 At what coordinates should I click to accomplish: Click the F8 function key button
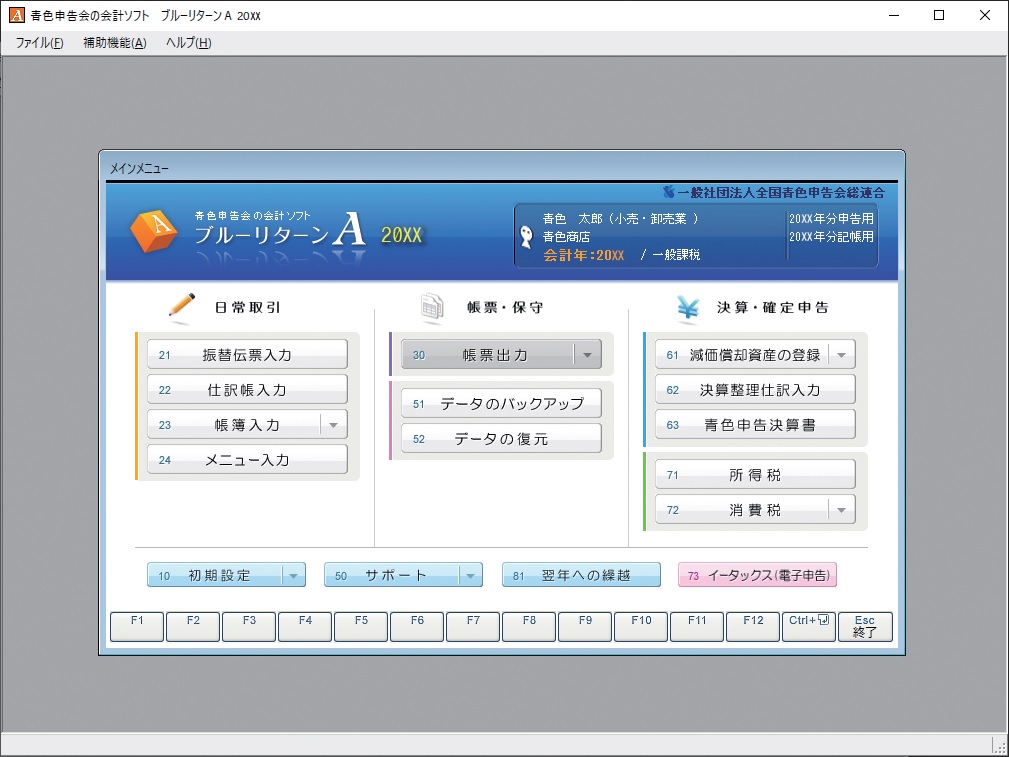pyautogui.click(x=529, y=626)
